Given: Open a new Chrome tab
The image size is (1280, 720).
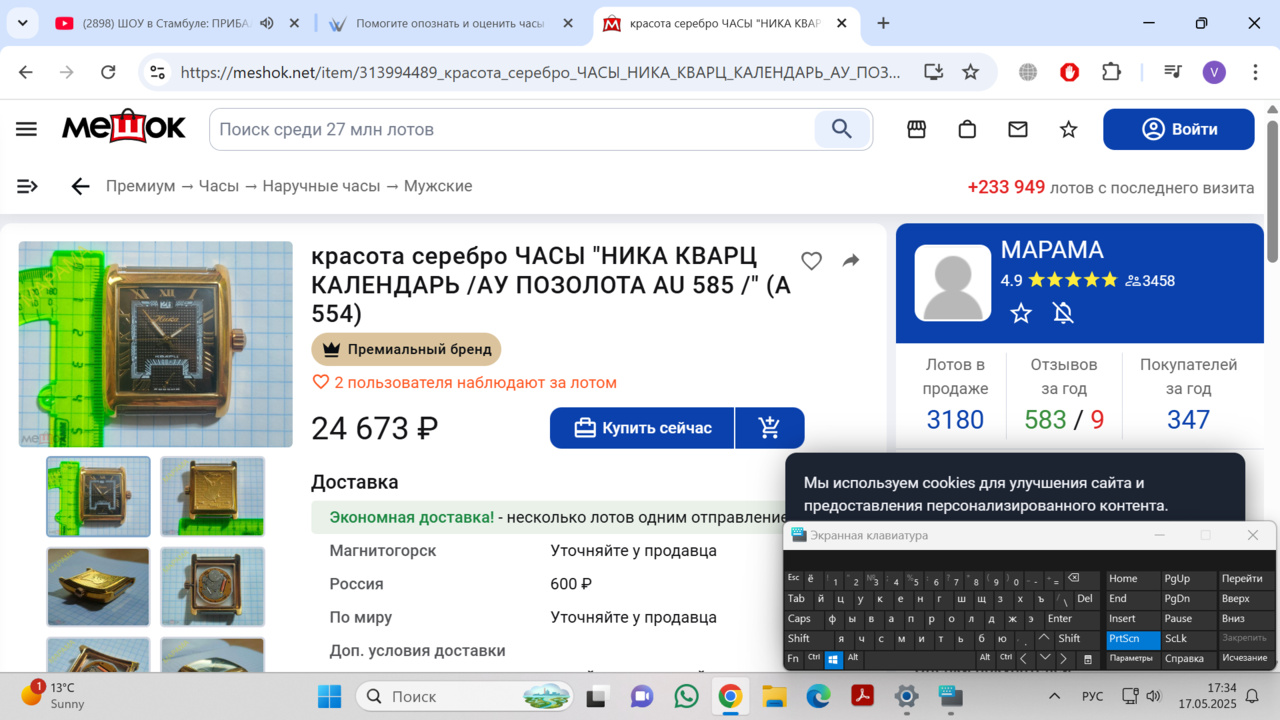Looking at the screenshot, I should tap(883, 23).
